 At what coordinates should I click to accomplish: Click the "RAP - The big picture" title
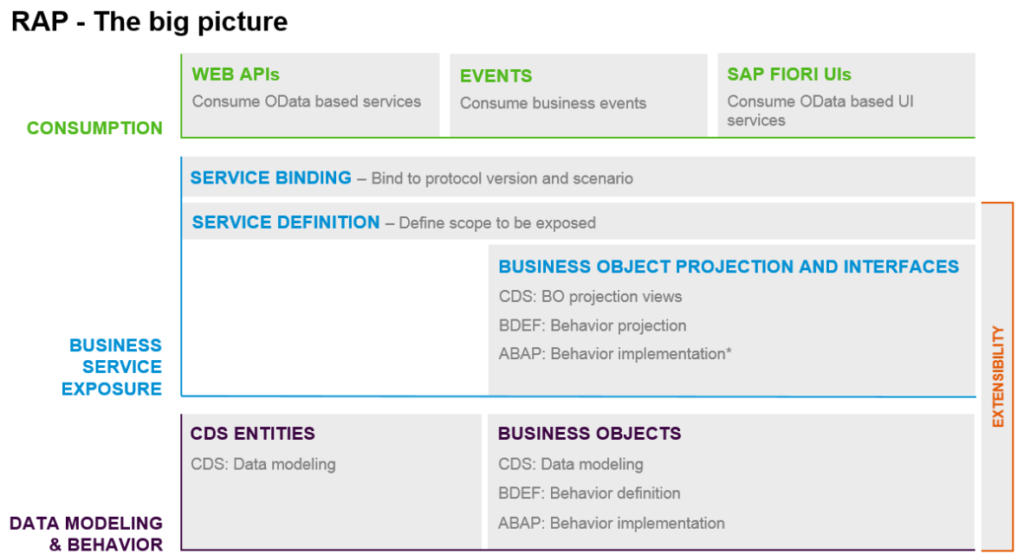(149, 21)
